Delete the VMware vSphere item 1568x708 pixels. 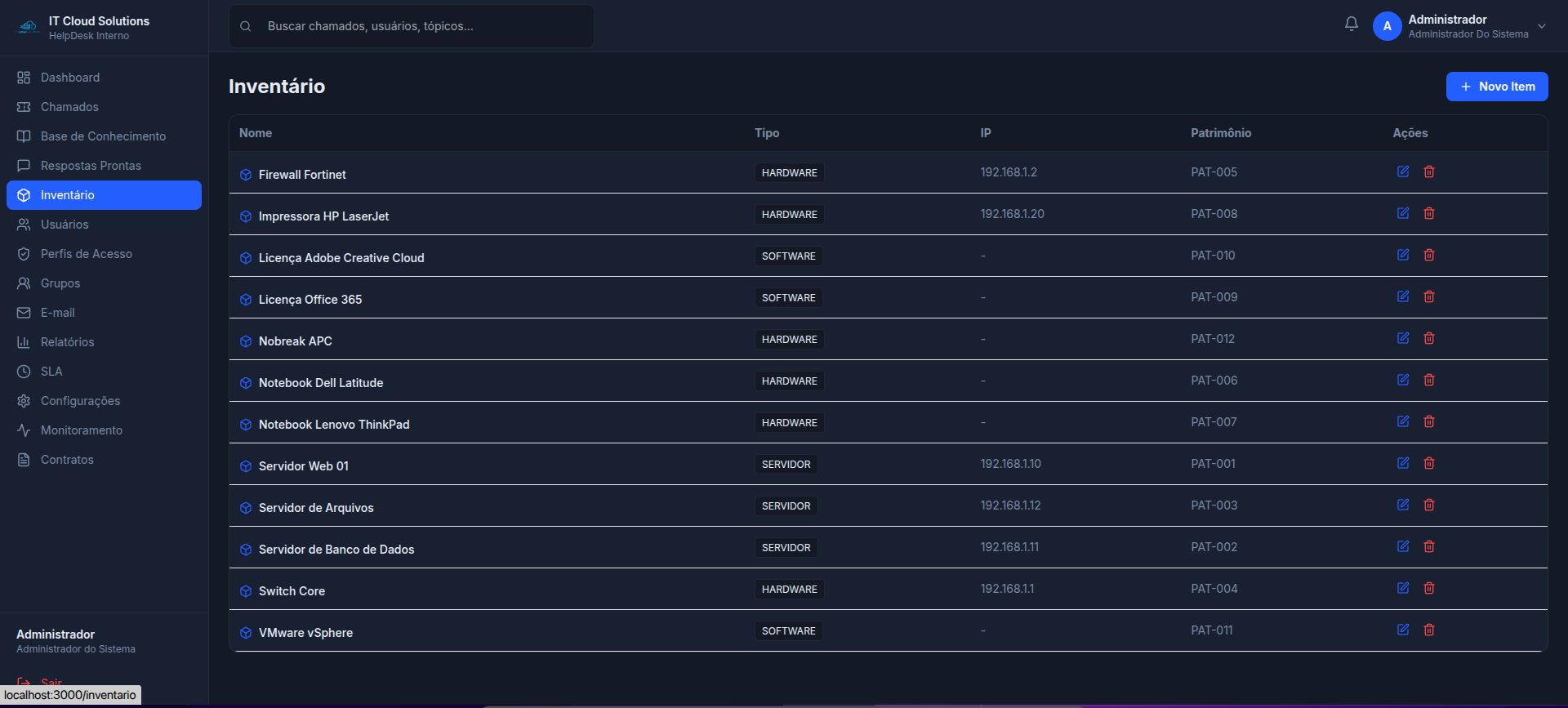pyautogui.click(x=1429, y=630)
